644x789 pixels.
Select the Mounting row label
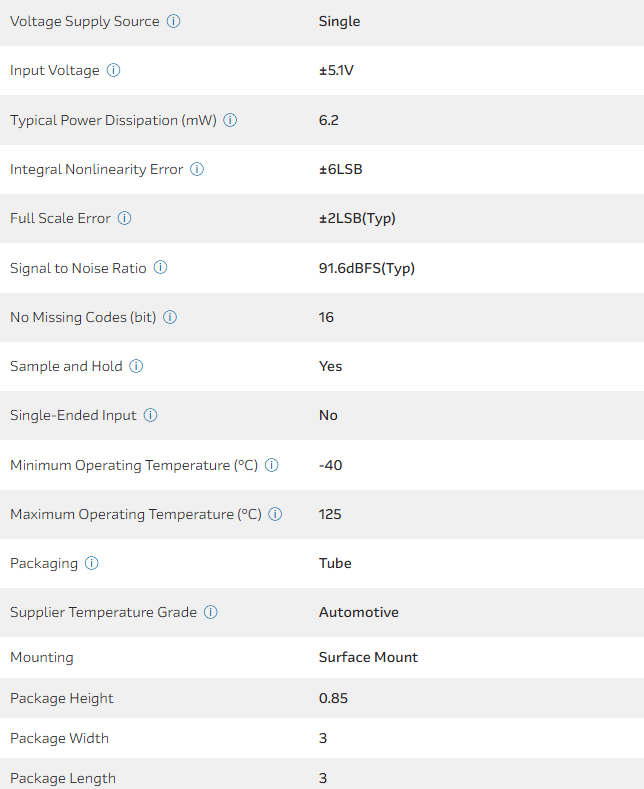point(42,657)
